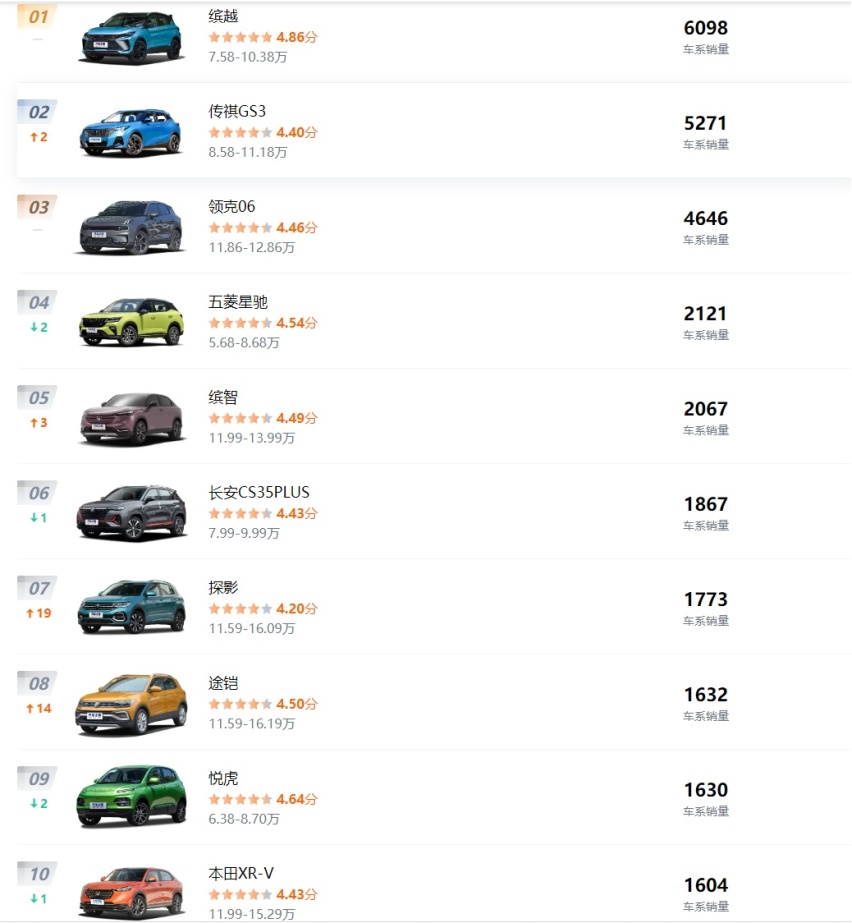This screenshot has width=852, height=923.
Task: Select the 五菱星驰 title link
Action: tap(238, 302)
